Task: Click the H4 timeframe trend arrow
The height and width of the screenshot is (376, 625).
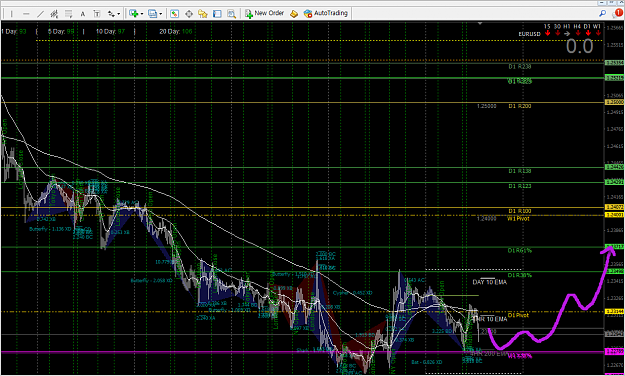Action: coord(577,33)
